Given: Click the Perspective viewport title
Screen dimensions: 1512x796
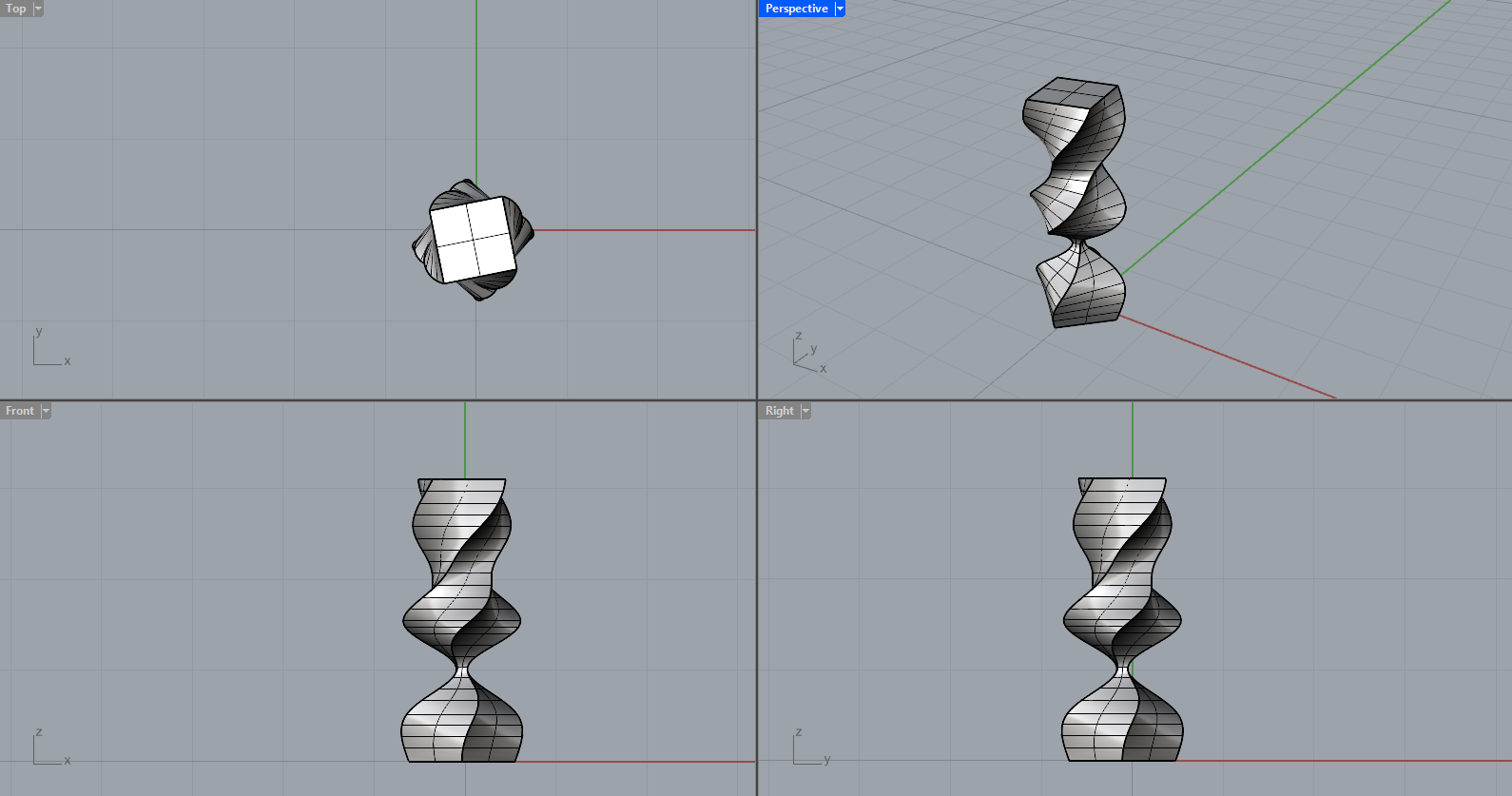Looking at the screenshot, I should coord(797,9).
